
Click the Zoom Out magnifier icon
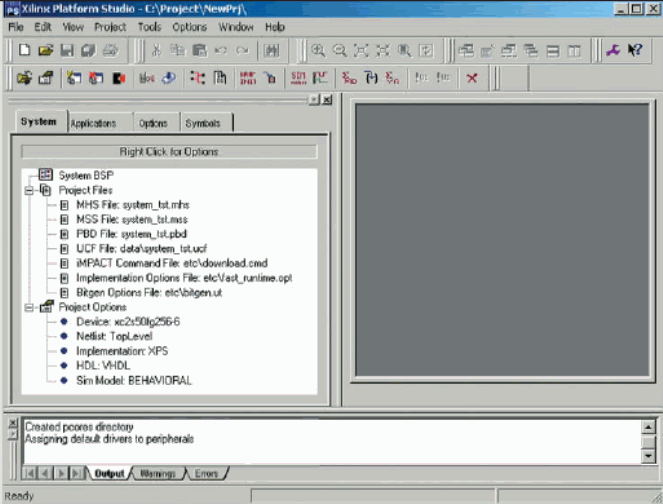click(x=340, y=50)
